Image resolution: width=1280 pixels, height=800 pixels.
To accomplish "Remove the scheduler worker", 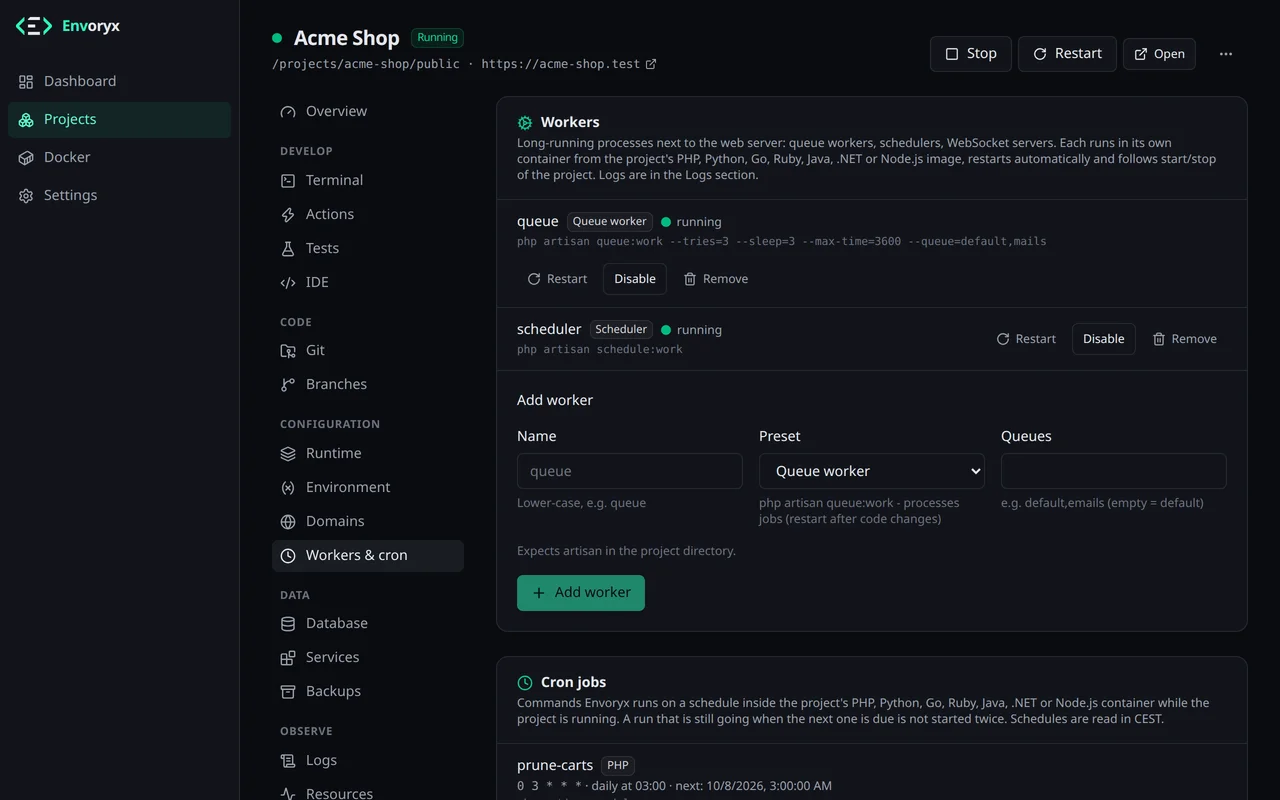I will pos(1185,339).
